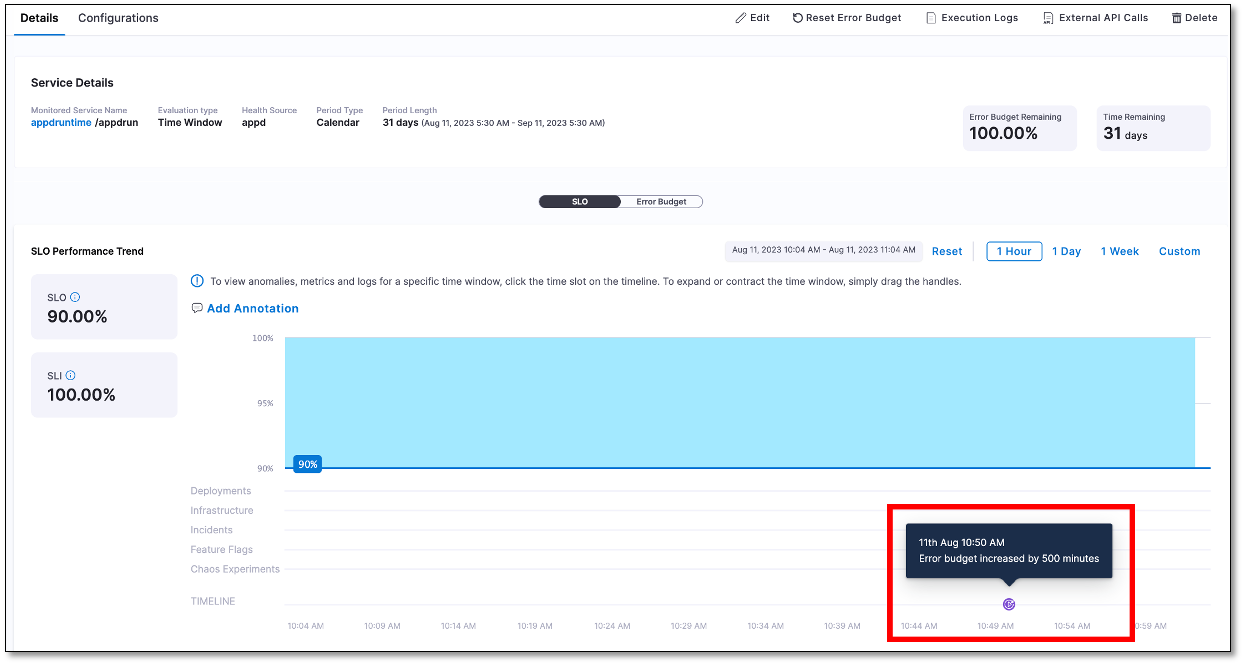Open Execution Logs document icon
The height and width of the screenshot is (666, 1244).
[931, 18]
